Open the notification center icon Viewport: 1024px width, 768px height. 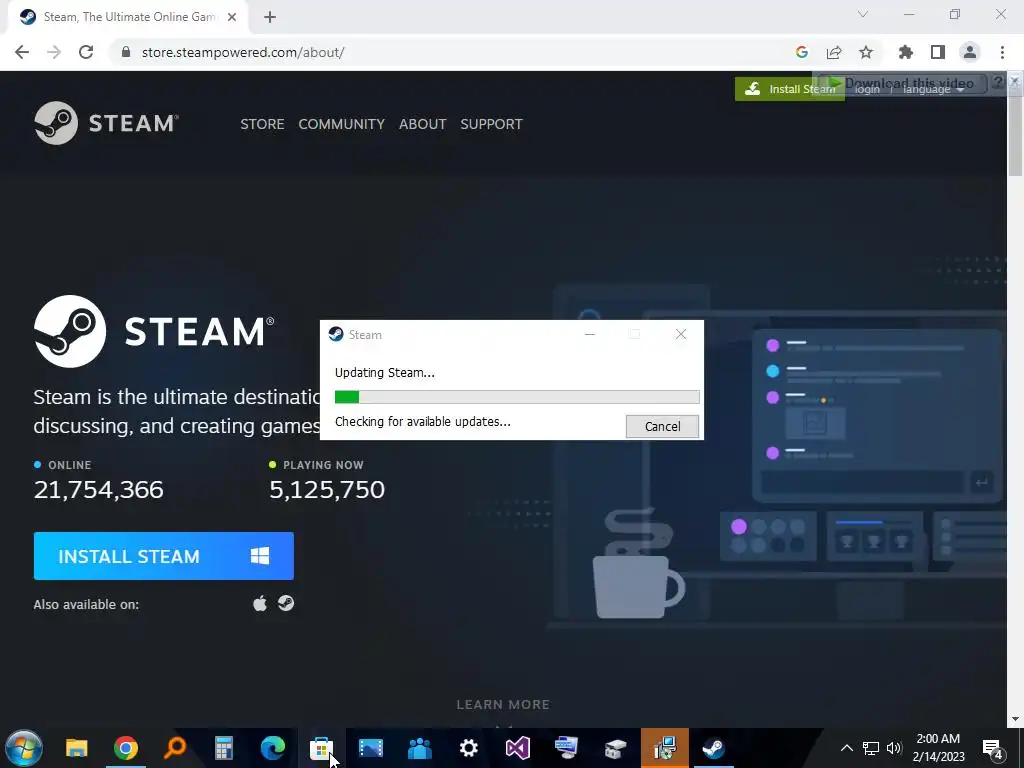click(x=993, y=748)
